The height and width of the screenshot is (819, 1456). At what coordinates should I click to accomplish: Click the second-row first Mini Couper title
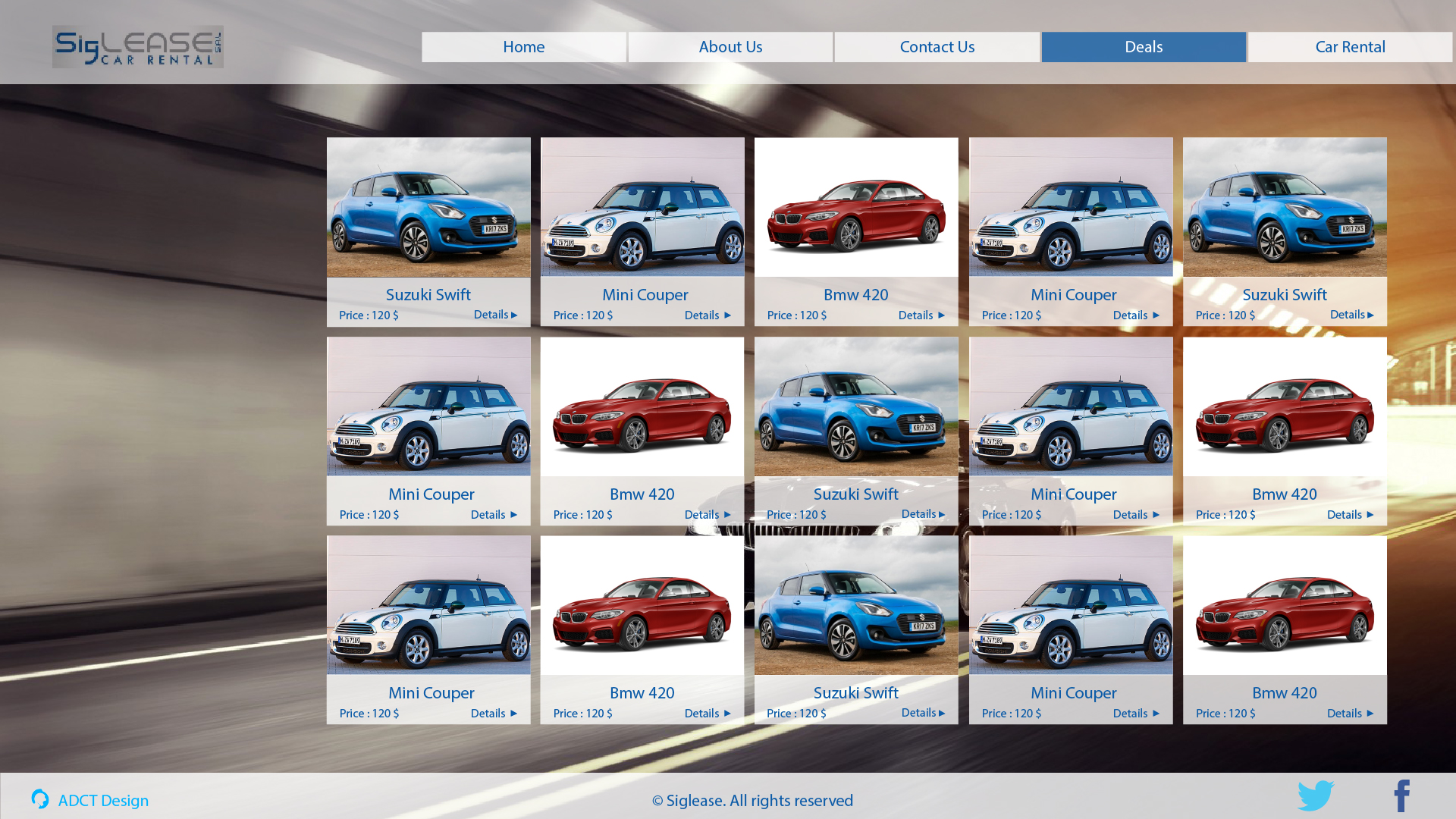pos(431,494)
